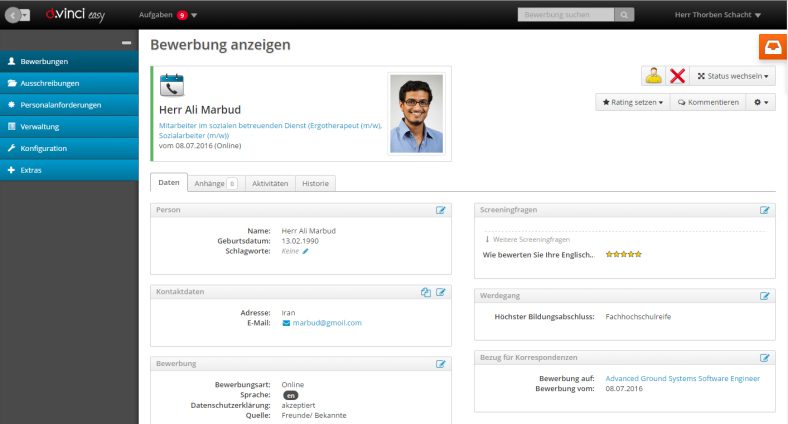Viewport: 788px width, 424px height.
Task: Click the Bewerbung vom 08.07.2016 value
Action: 624,388
